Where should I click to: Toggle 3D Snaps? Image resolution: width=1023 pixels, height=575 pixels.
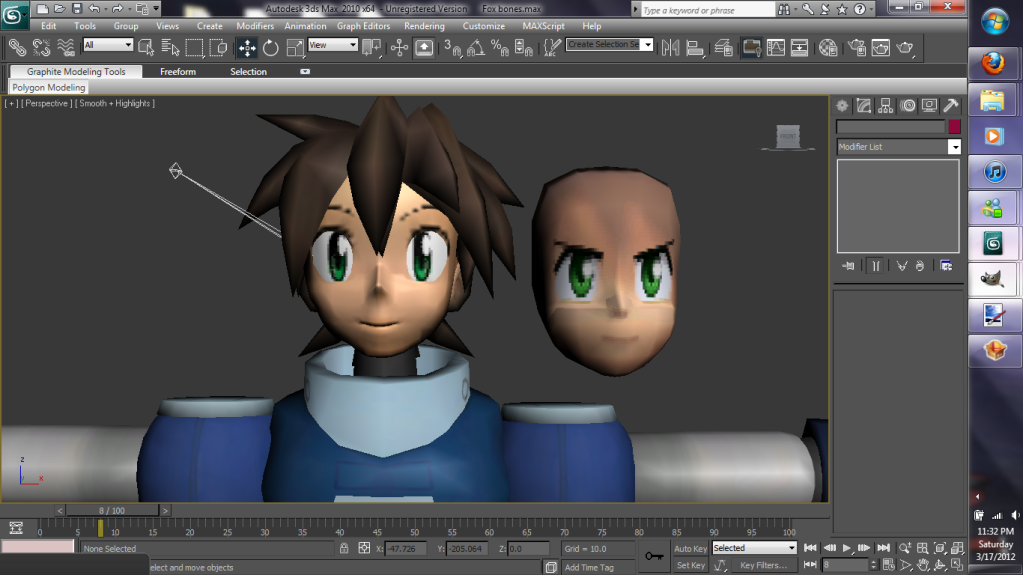pos(452,48)
